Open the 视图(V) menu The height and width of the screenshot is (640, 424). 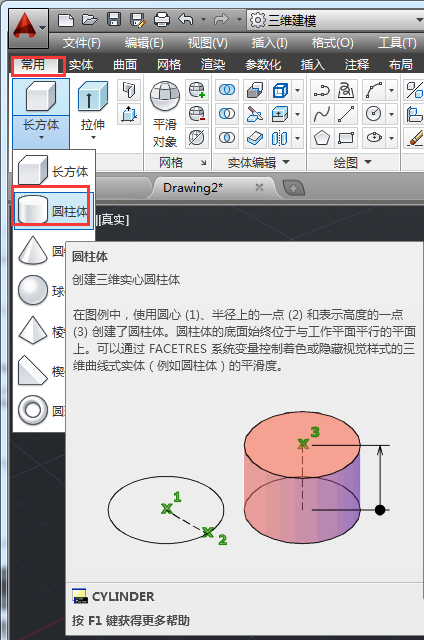point(207,42)
